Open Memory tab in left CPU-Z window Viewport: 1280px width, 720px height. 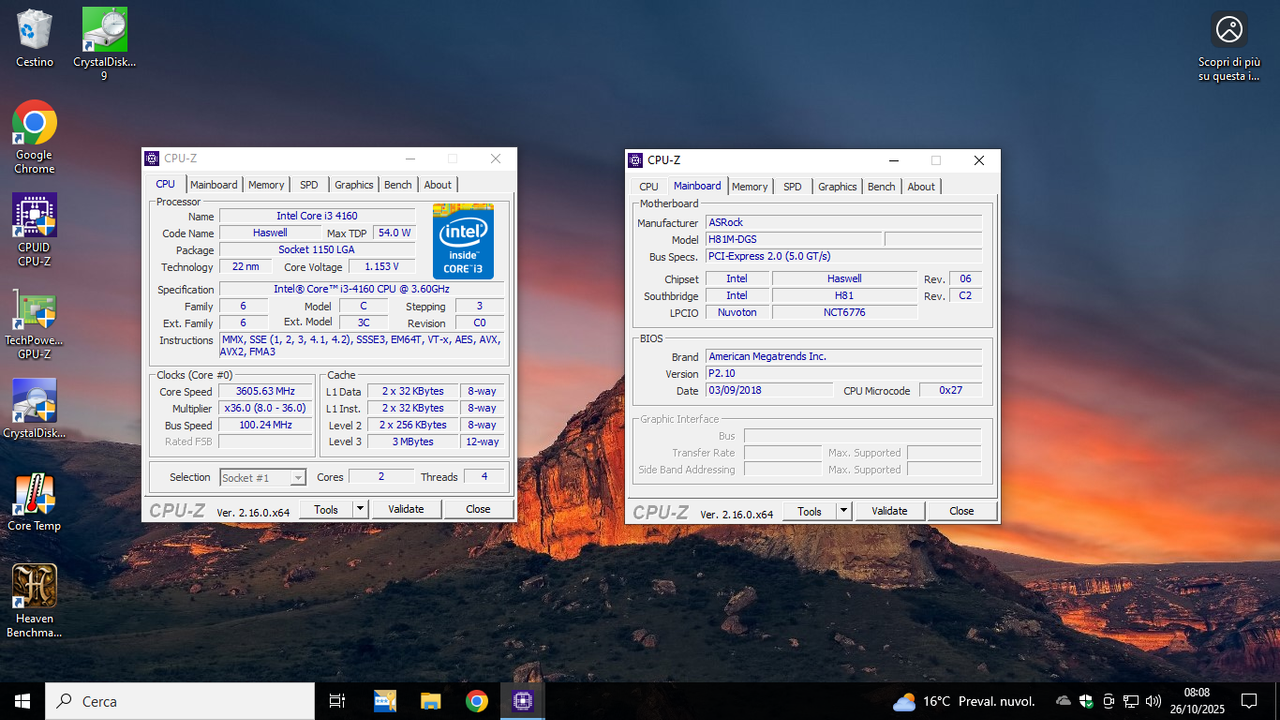pyautogui.click(x=266, y=185)
